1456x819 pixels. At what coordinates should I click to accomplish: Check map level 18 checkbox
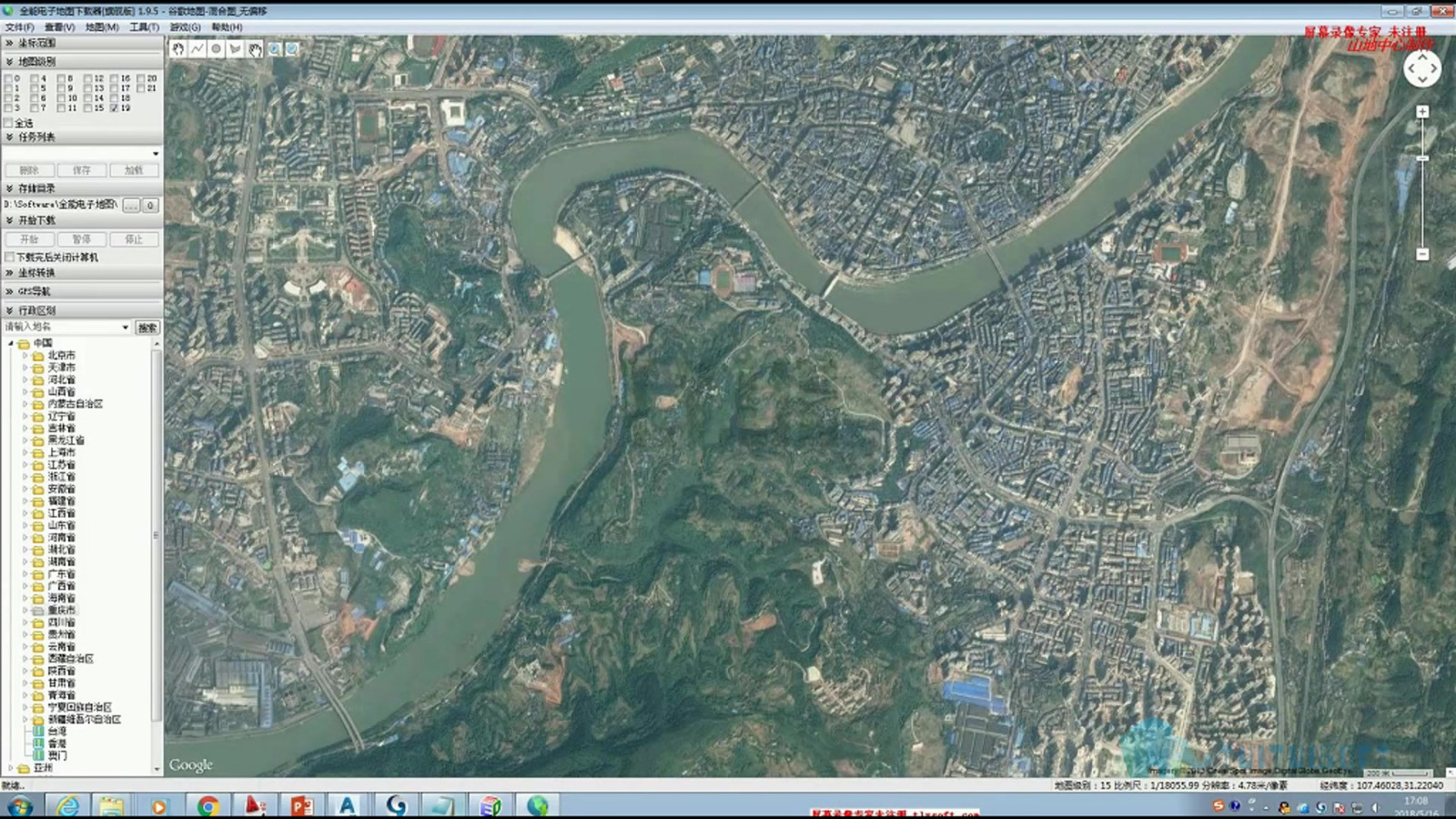click(115, 98)
